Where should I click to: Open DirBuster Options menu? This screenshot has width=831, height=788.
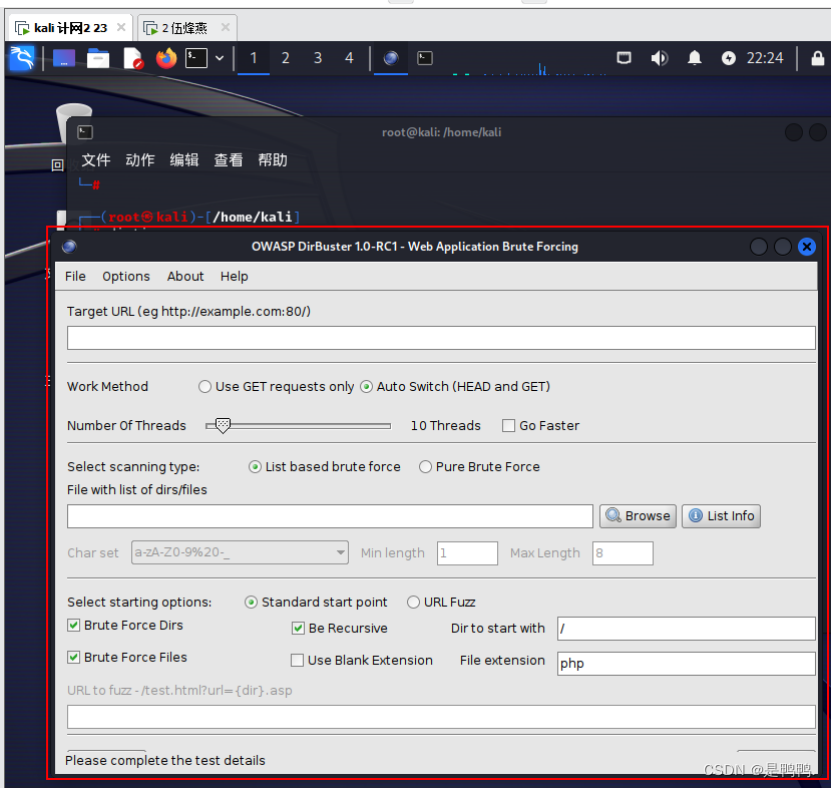(x=126, y=276)
